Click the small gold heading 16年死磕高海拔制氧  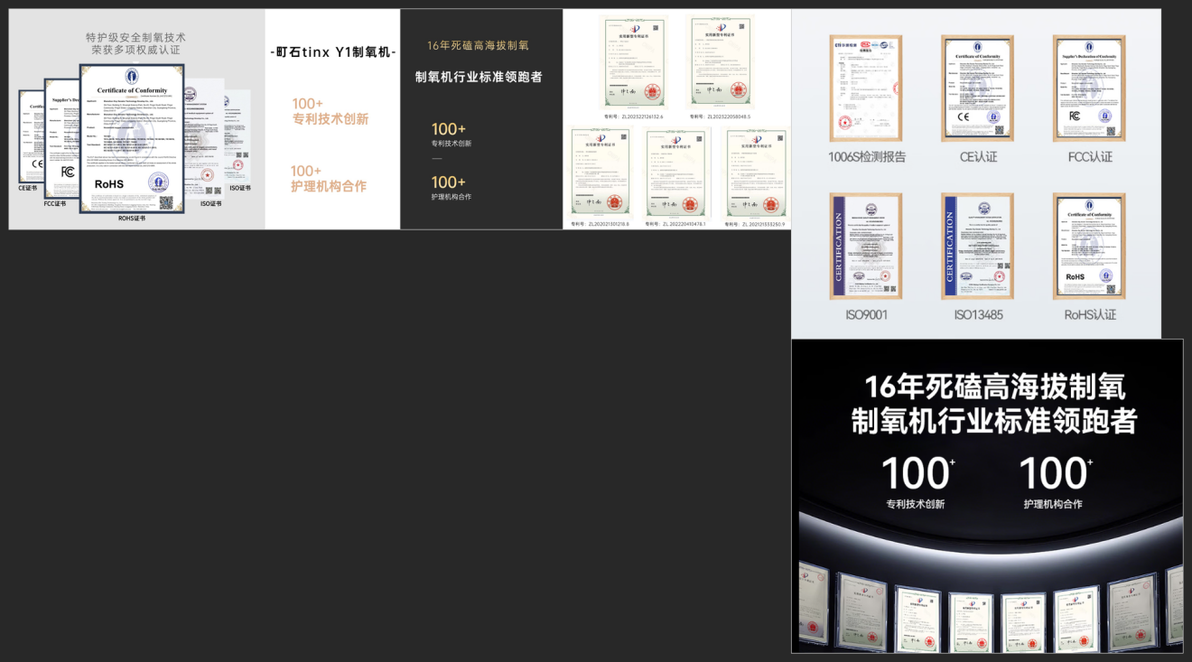[x=477, y=46]
